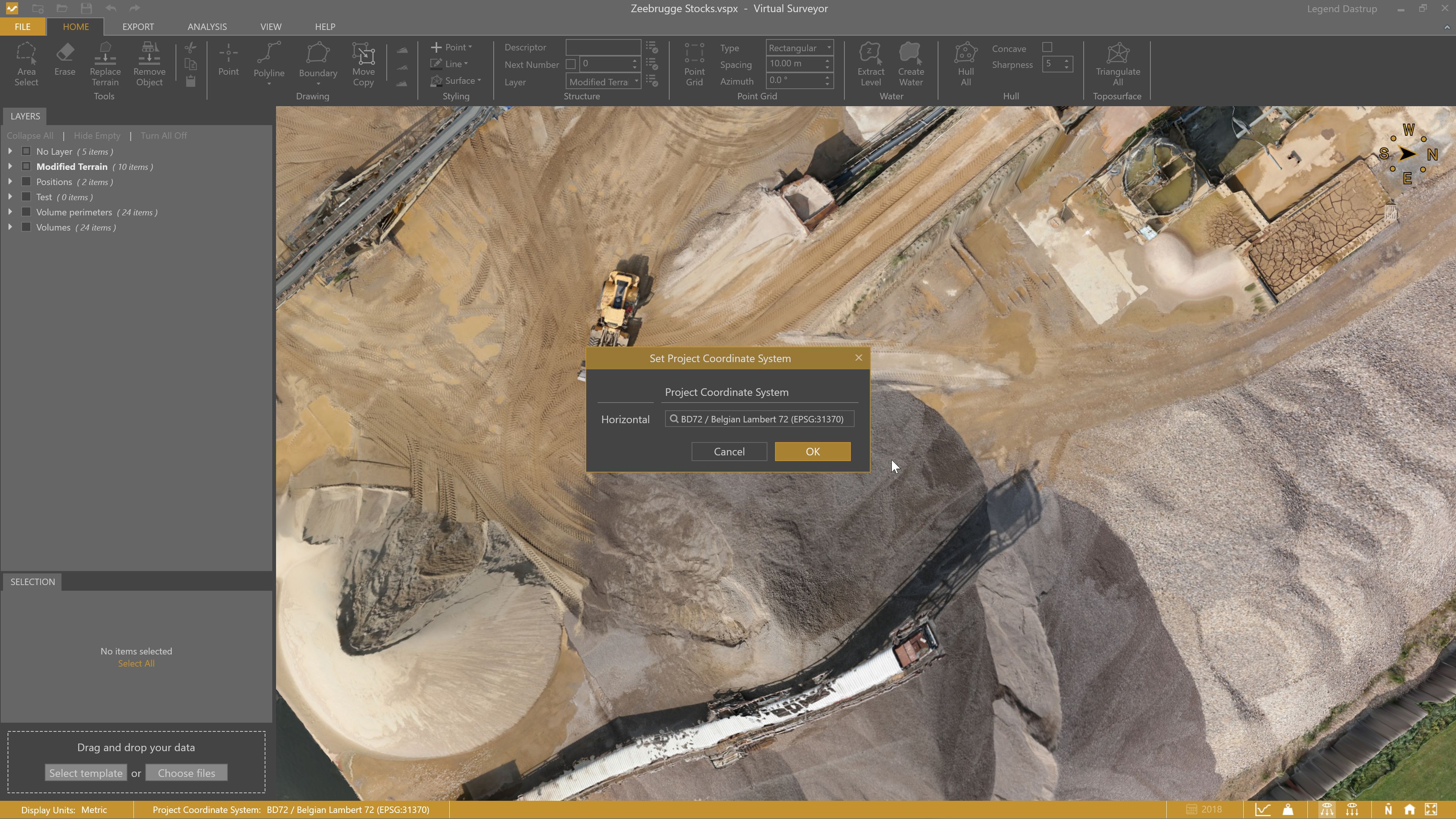
Task: Click the Horizontal coordinate system search field
Action: pos(759,419)
